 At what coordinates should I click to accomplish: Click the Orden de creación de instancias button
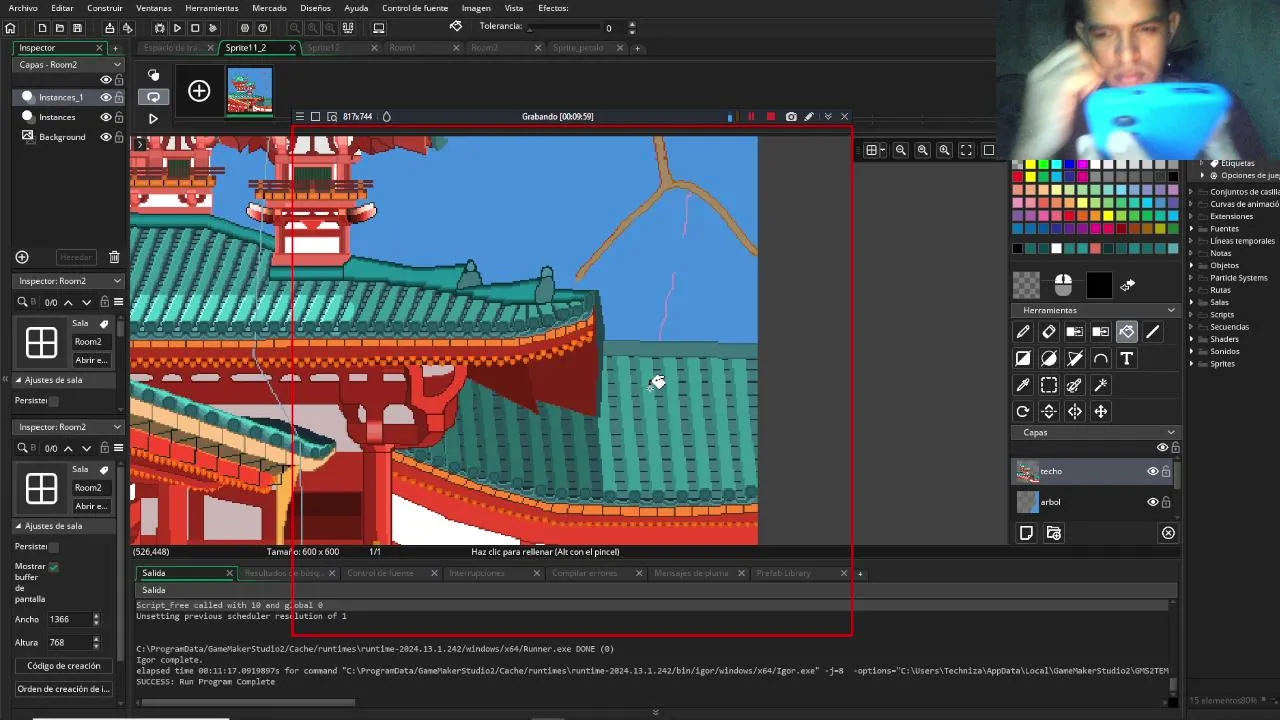click(63, 689)
